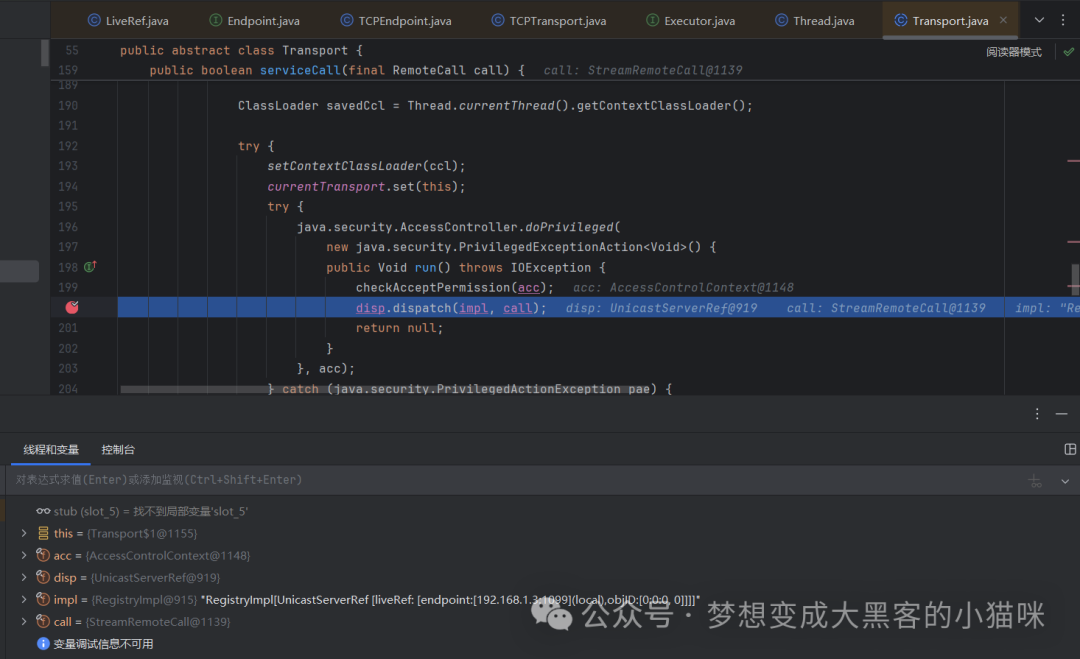Click the override gutter icon at line 198
Screen dimensions: 1080x659
[x=90, y=266]
